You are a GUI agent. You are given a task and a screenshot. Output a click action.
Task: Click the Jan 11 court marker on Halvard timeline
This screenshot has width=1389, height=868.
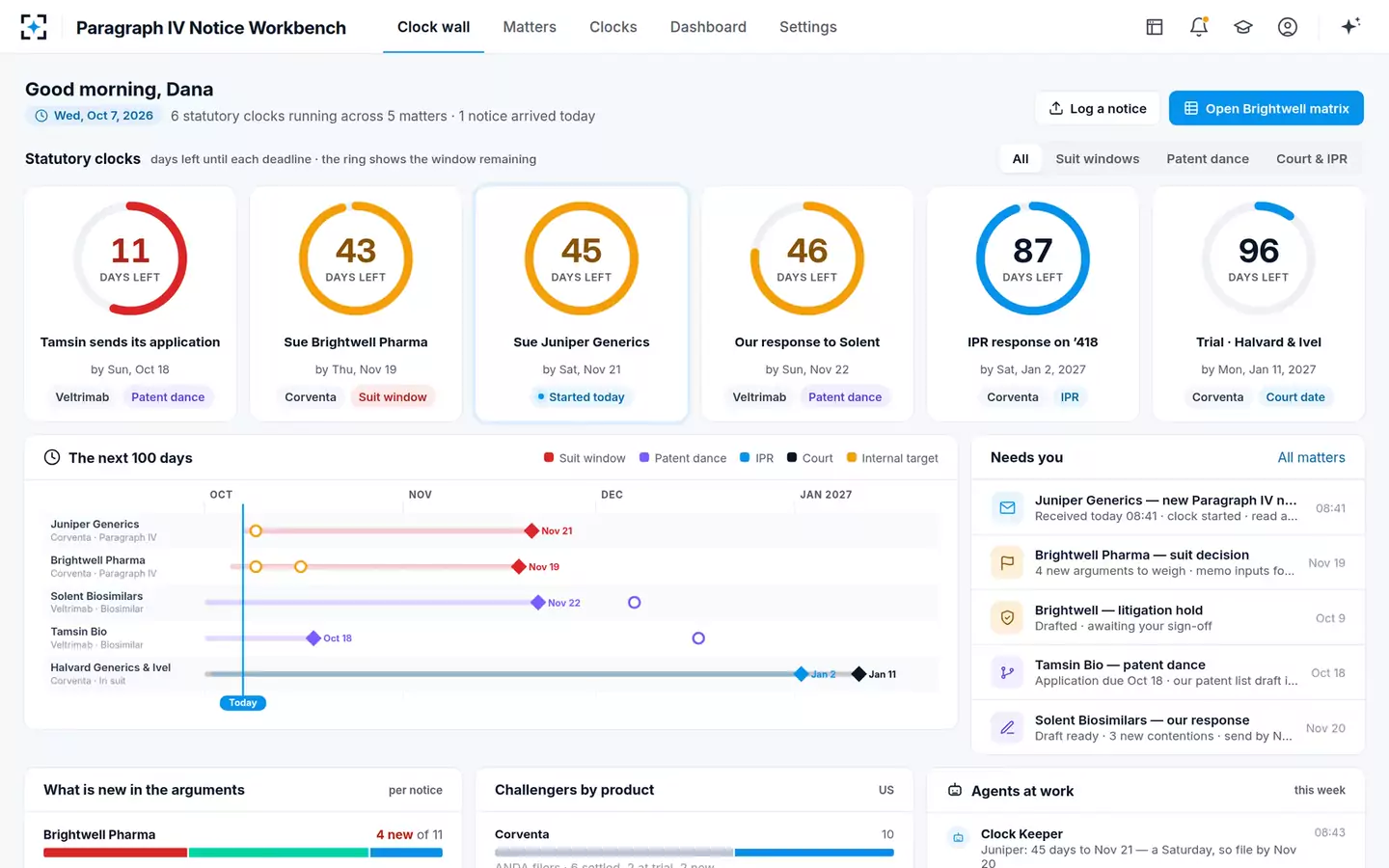(x=858, y=674)
